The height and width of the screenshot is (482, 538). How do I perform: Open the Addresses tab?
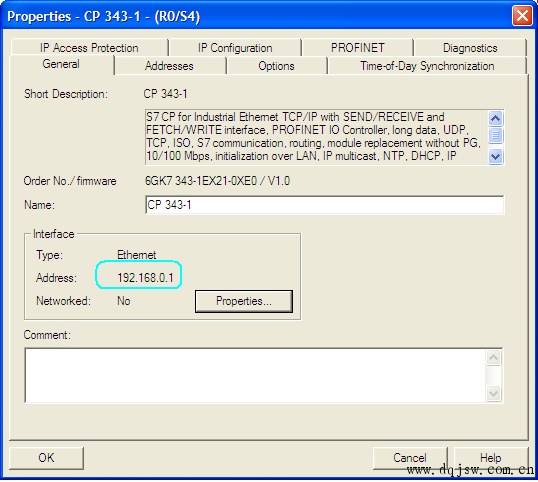pyautogui.click(x=169, y=66)
